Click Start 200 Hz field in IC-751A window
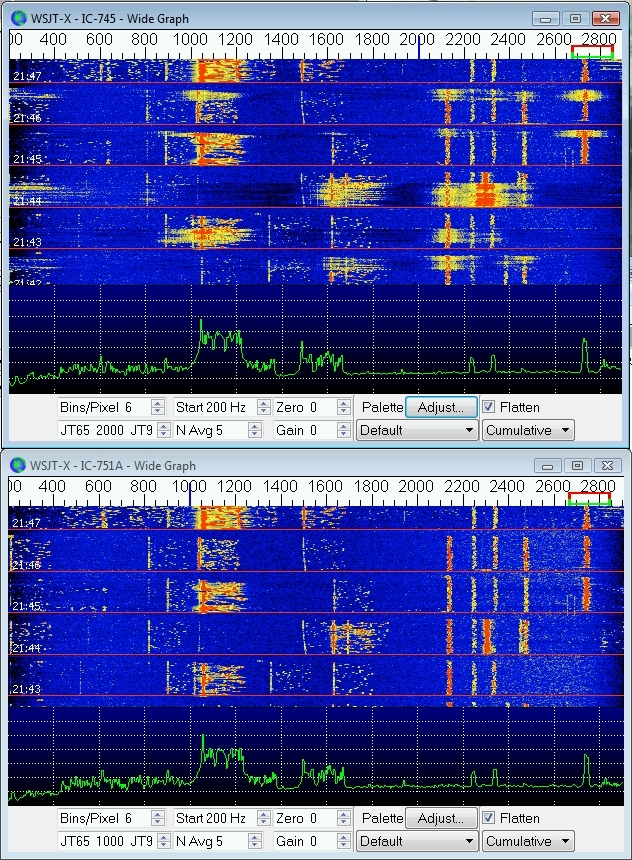The image size is (632, 860). (x=213, y=818)
